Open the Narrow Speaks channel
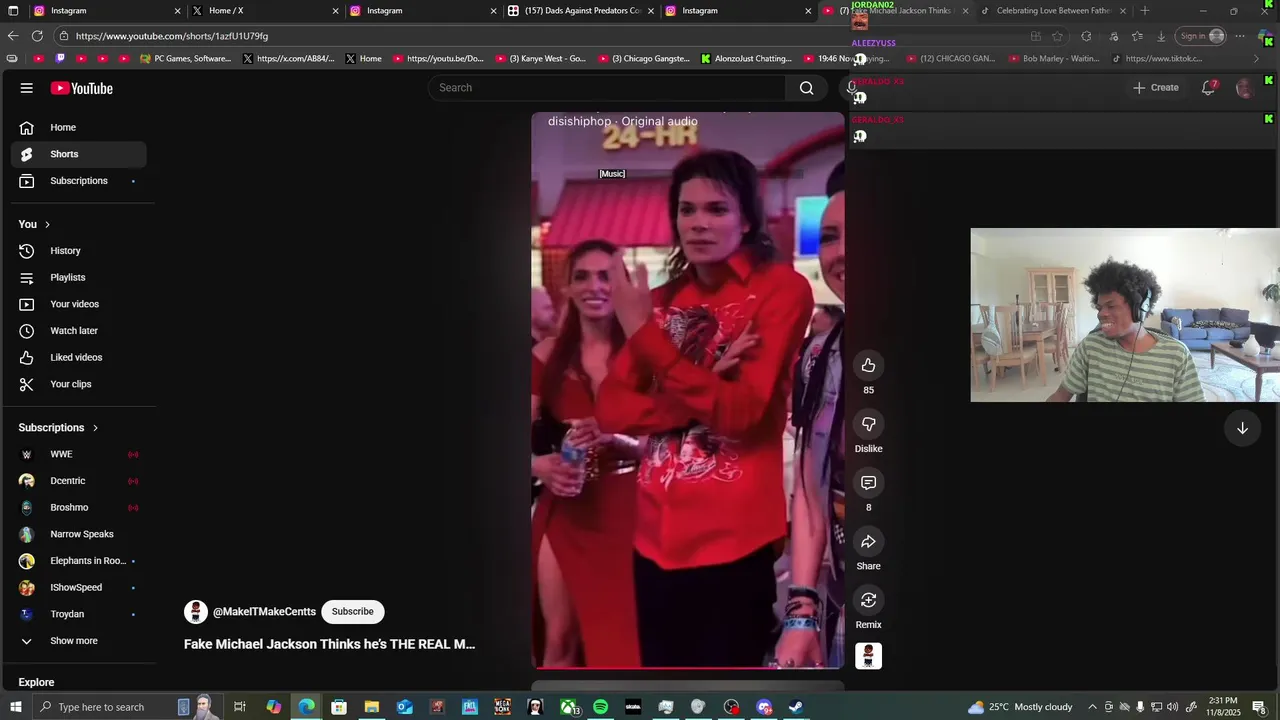This screenshot has height=720, width=1280. tap(78, 534)
